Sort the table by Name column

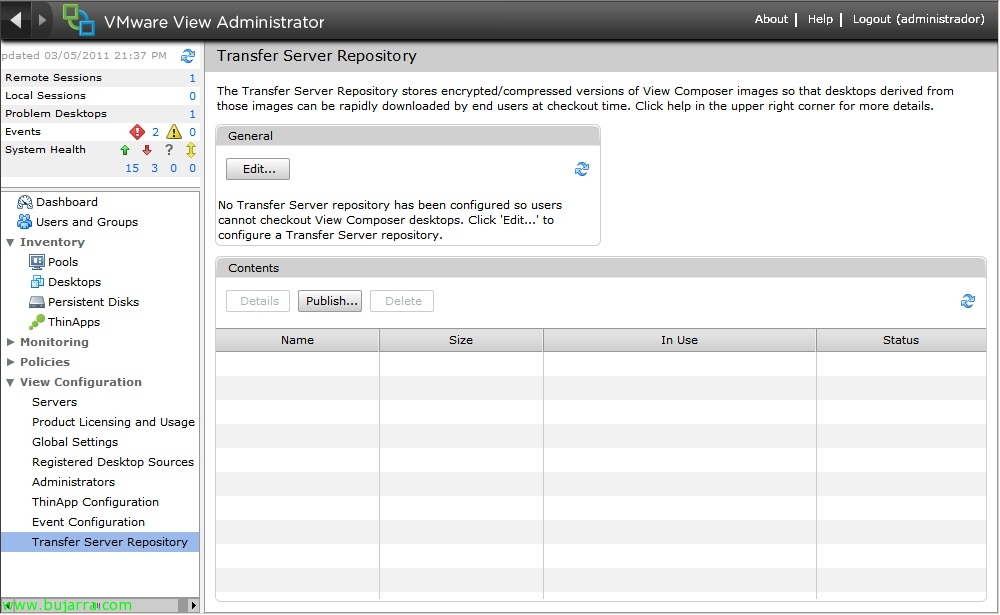[297, 341]
